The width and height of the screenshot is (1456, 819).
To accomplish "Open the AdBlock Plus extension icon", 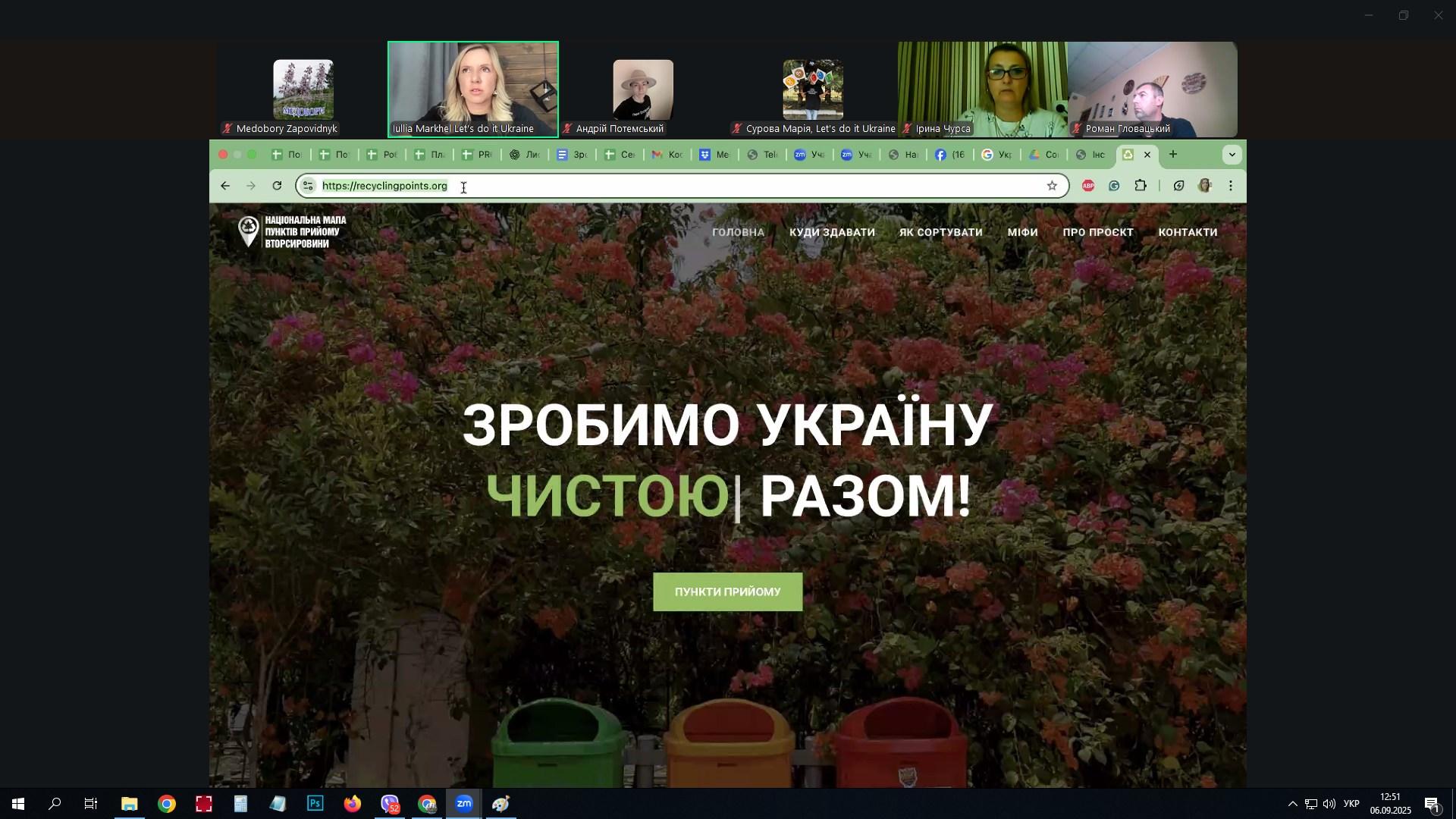I will (1088, 186).
